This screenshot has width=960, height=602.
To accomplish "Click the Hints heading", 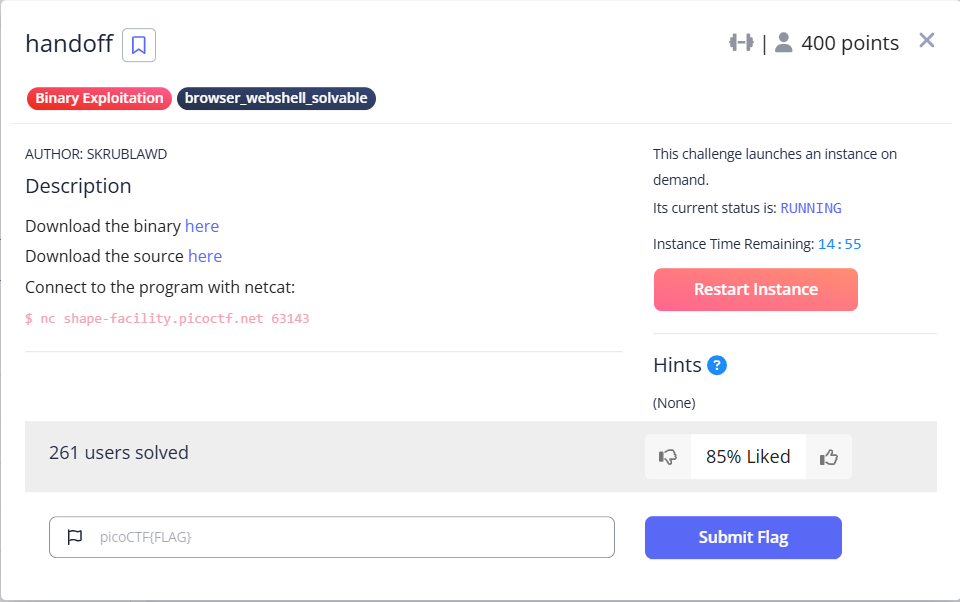I will 677,366.
